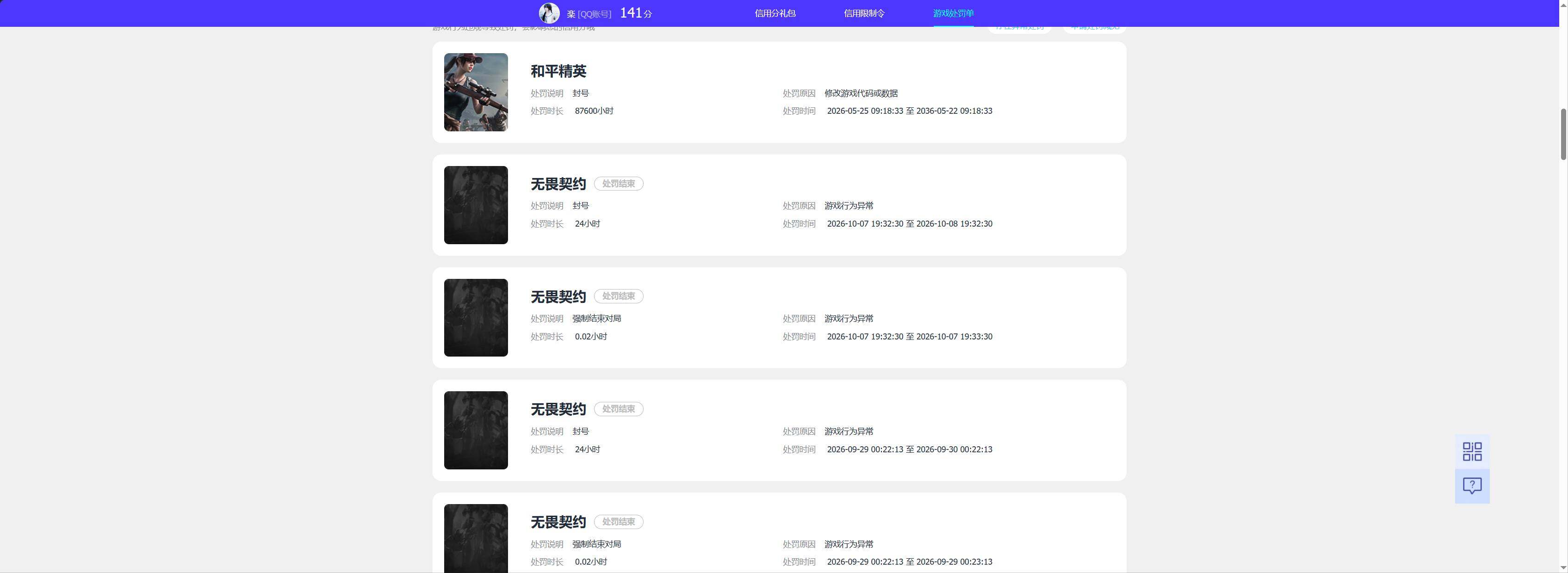Select the 游戏处罚单 tab

[953, 13]
